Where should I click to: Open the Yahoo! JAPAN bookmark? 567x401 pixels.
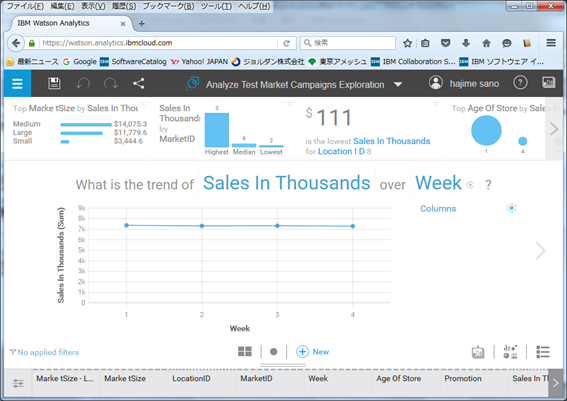200,62
